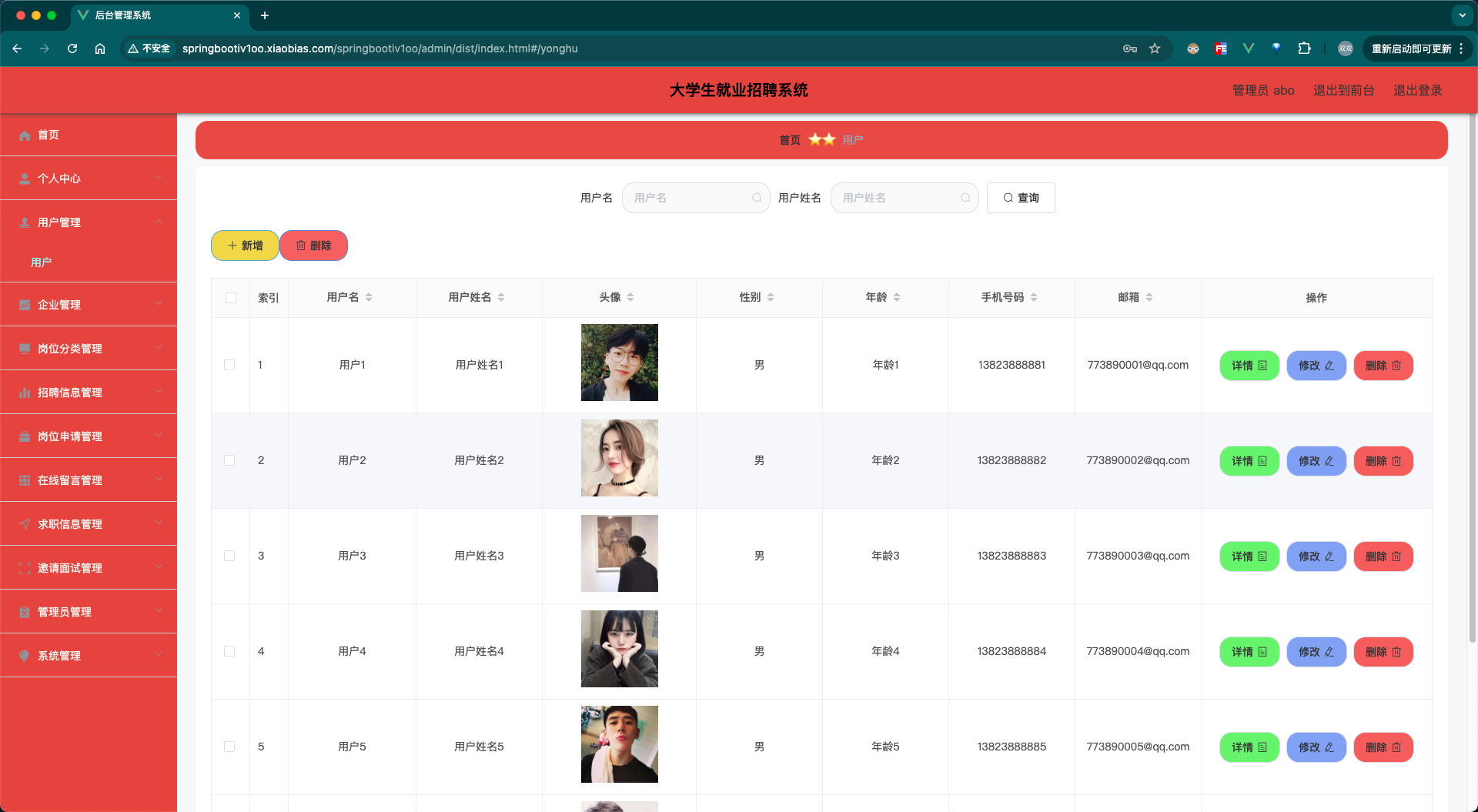Go to the browser home page icon
Screen dimensions: 1478x812
coord(100,48)
